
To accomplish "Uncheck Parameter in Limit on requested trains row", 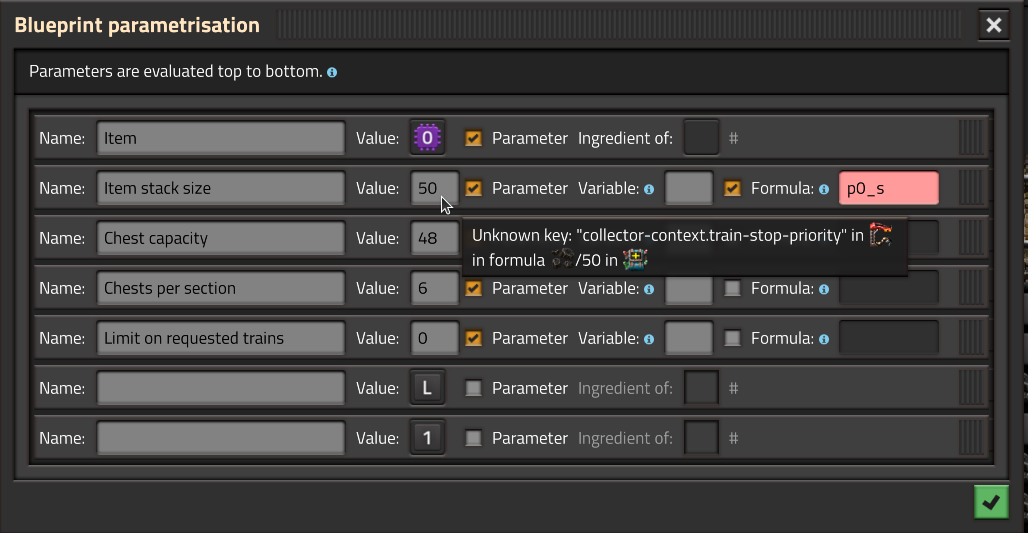I will pyautogui.click(x=473, y=338).
